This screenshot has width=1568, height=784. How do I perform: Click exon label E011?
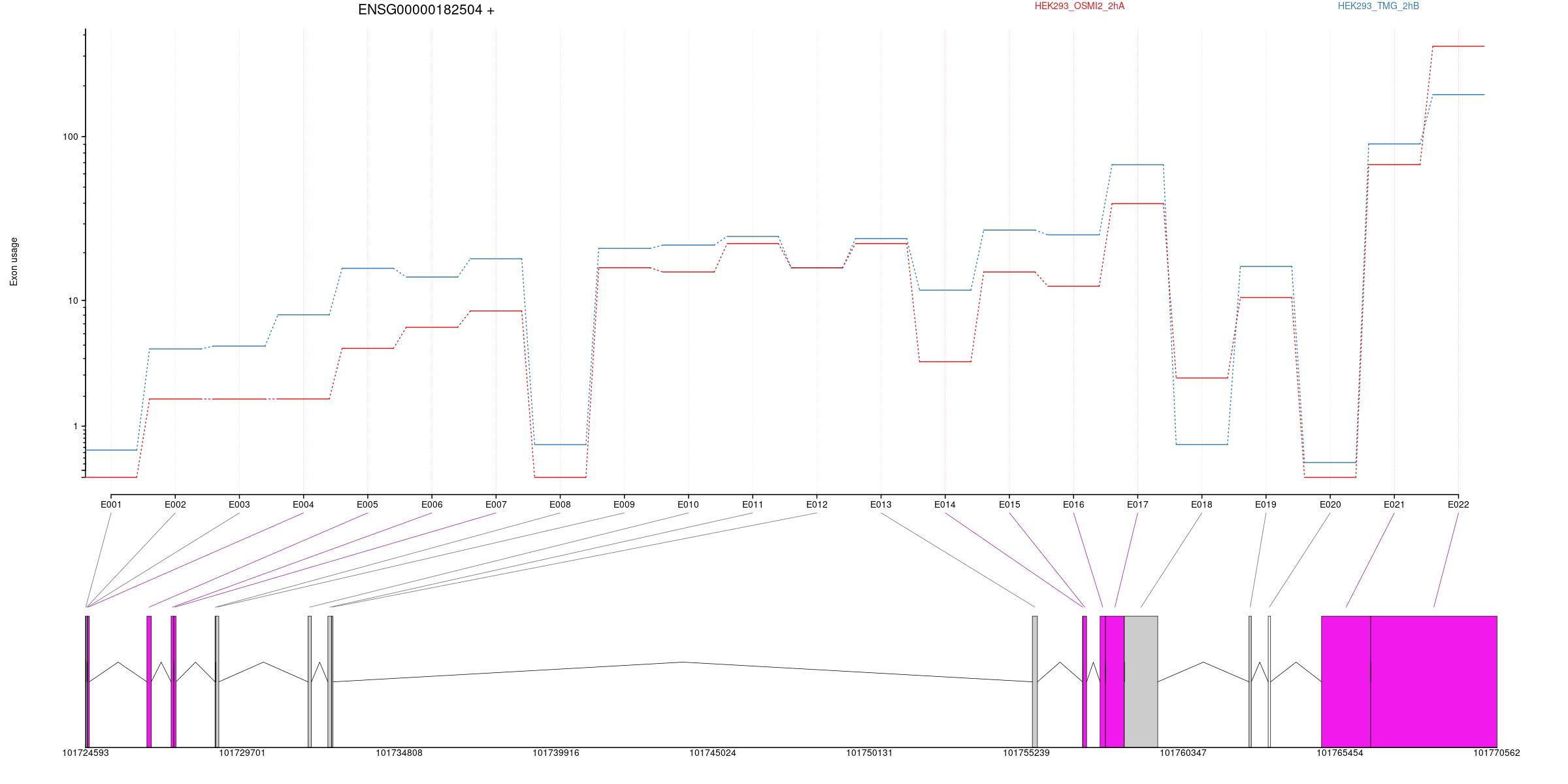[x=753, y=504]
